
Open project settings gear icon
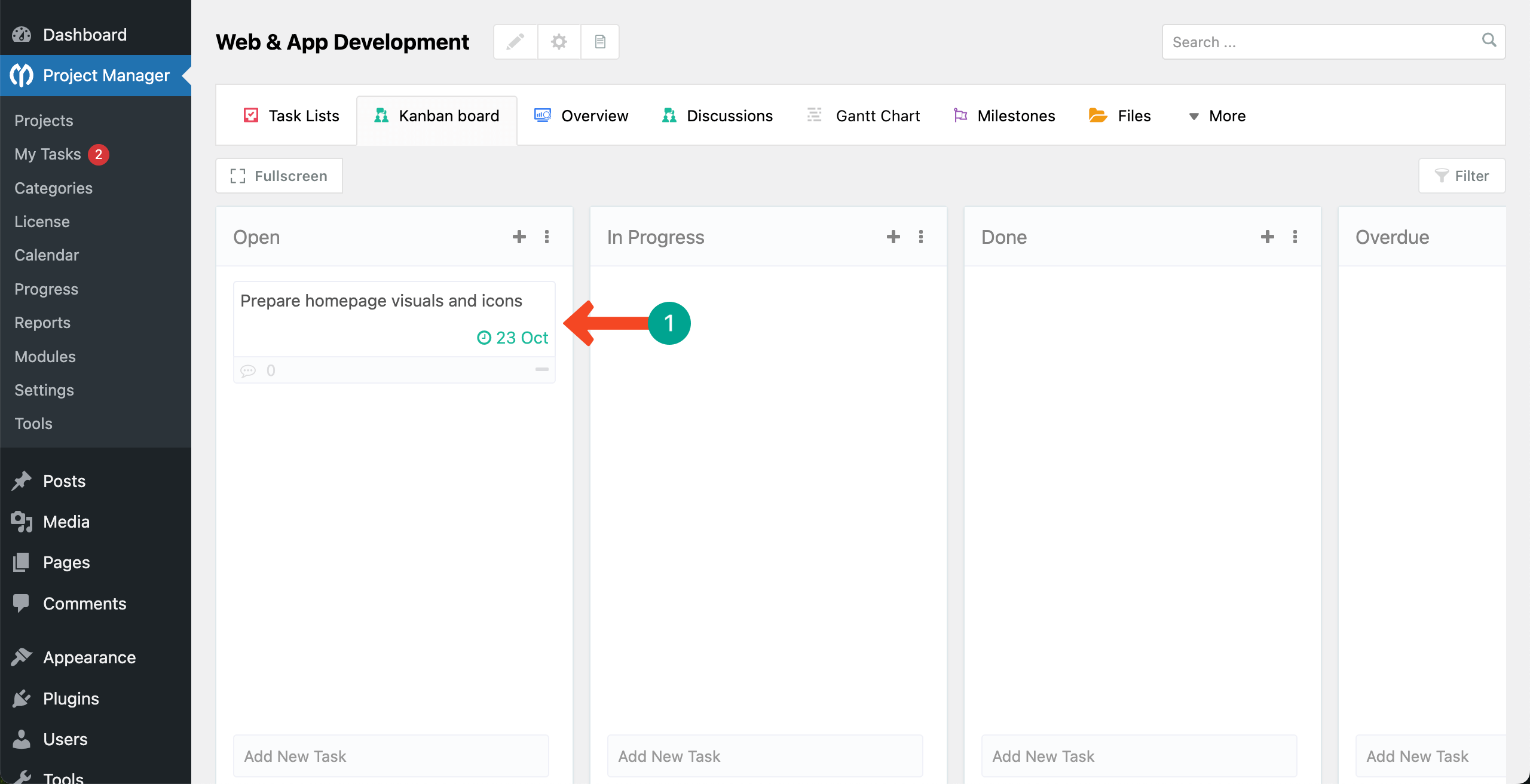(559, 42)
